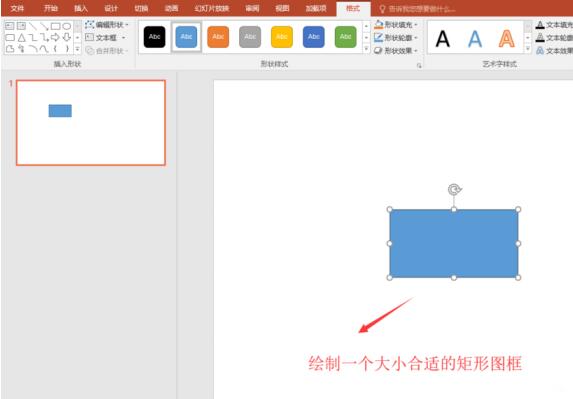Switch to the Transitions (切换) tab
Screen dimensions: 573x399
coord(141,8)
